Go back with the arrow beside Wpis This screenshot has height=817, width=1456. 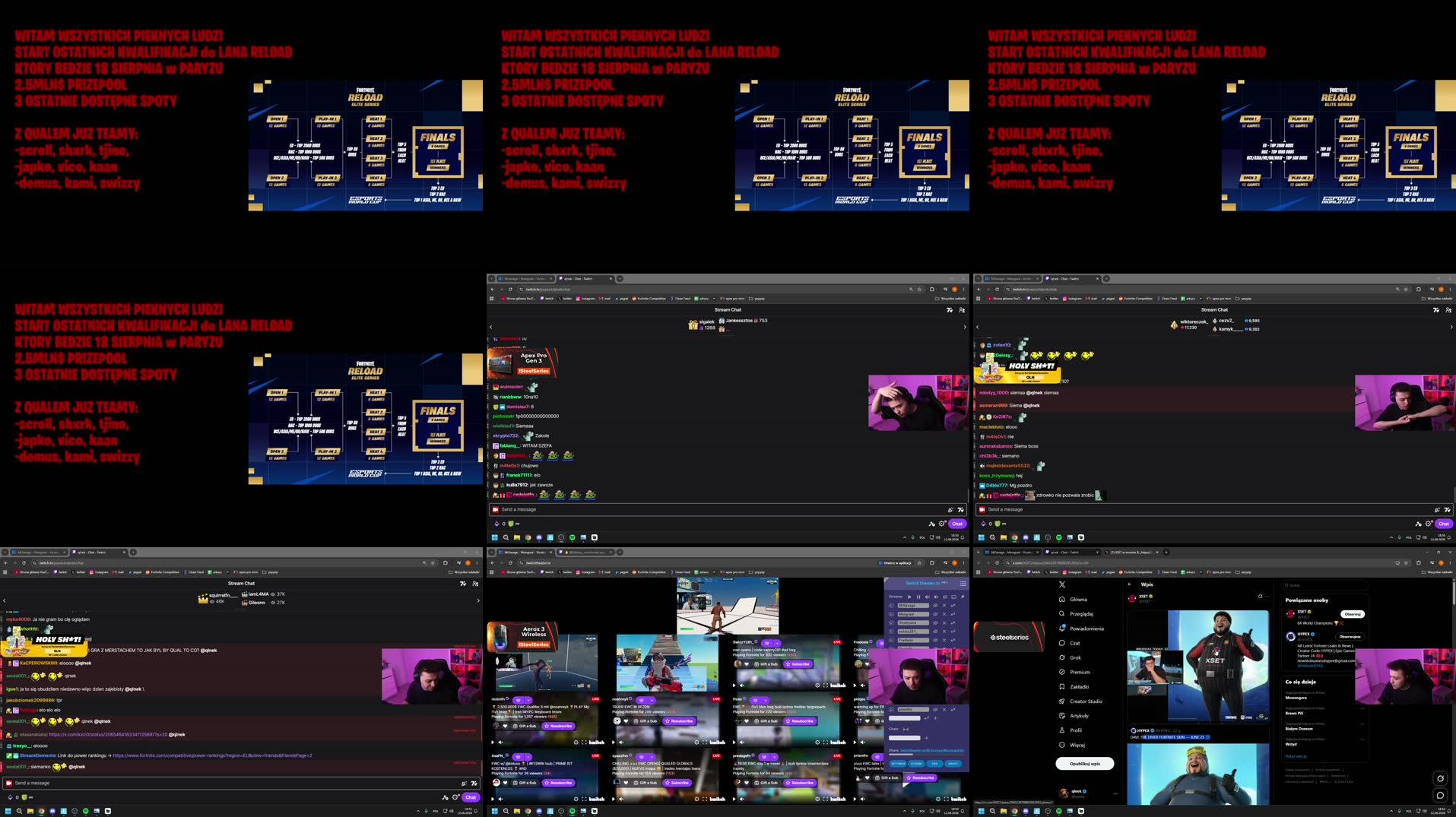tap(1130, 584)
